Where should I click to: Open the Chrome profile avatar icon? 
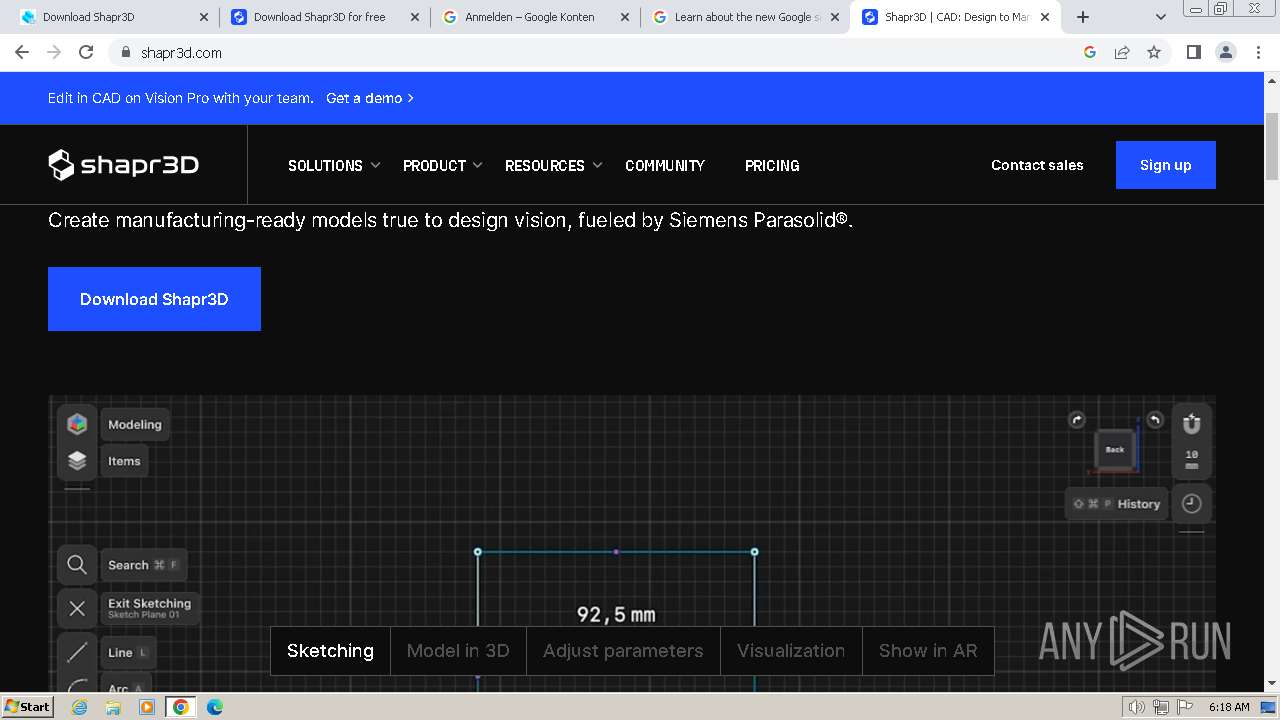click(1226, 52)
